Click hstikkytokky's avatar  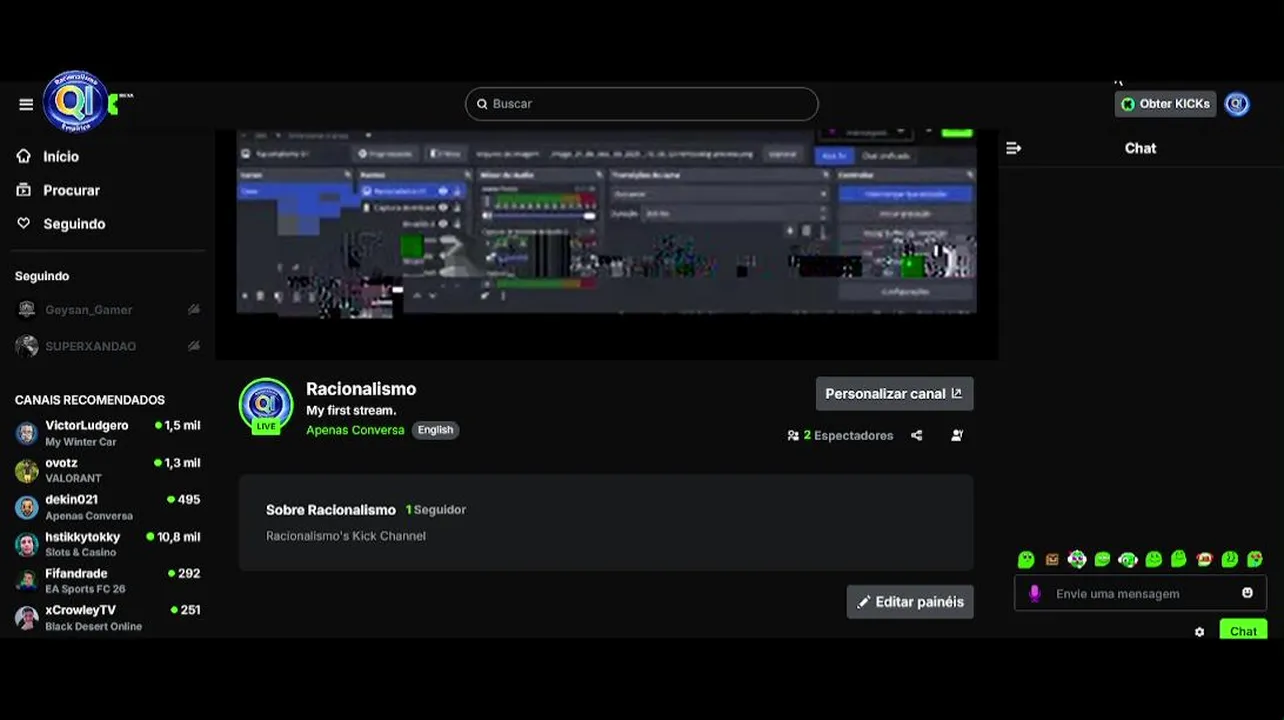[x=27, y=545]
